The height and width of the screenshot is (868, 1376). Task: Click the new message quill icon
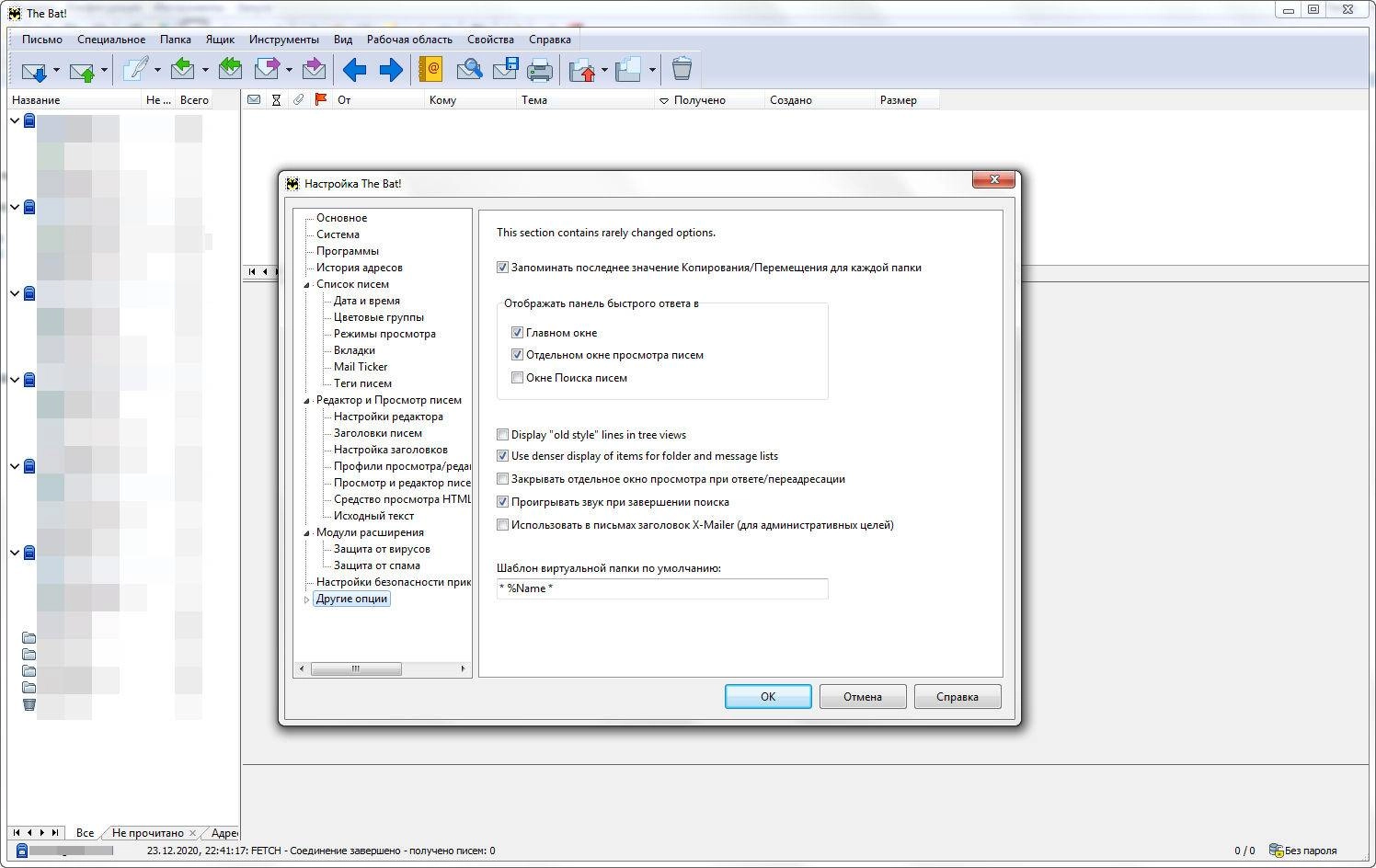[135, 70]
